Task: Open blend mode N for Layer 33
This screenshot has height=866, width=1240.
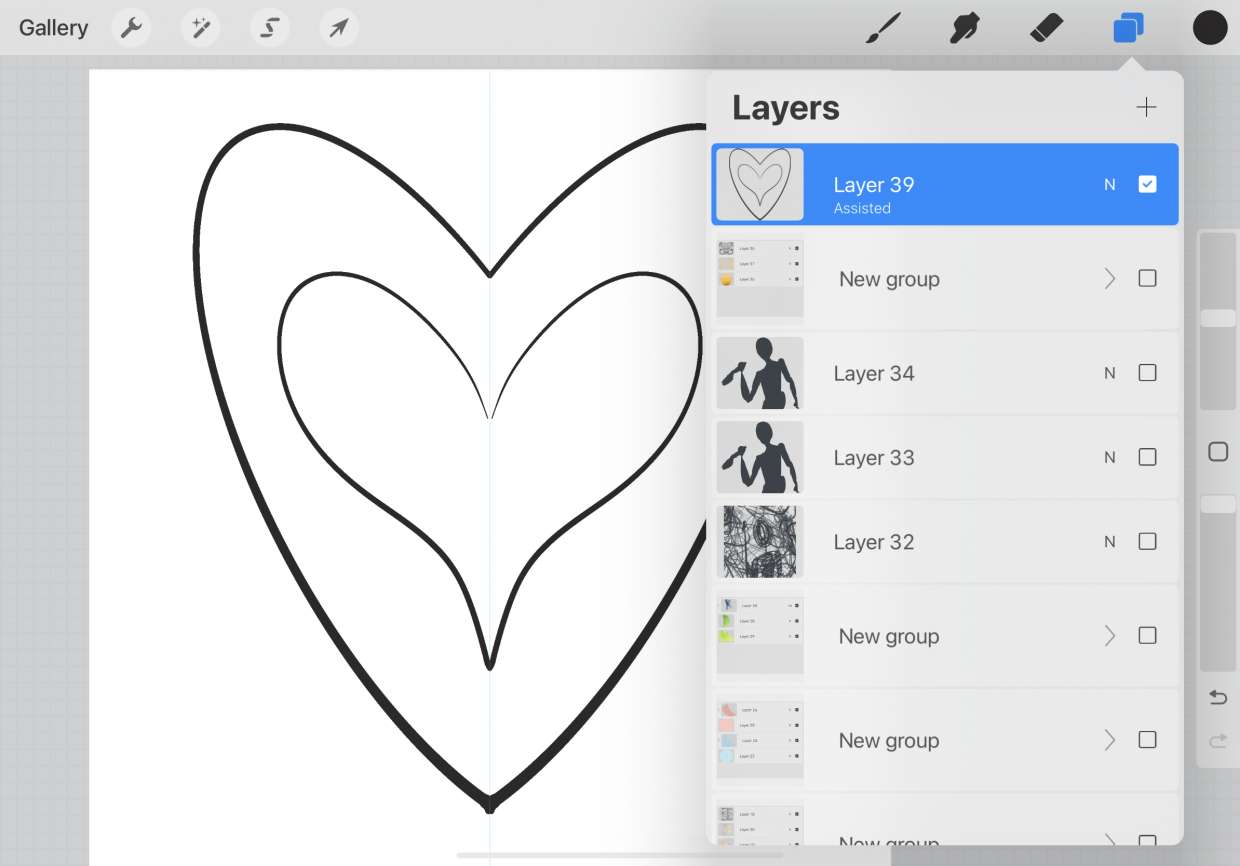Action: coord(1109,457)
